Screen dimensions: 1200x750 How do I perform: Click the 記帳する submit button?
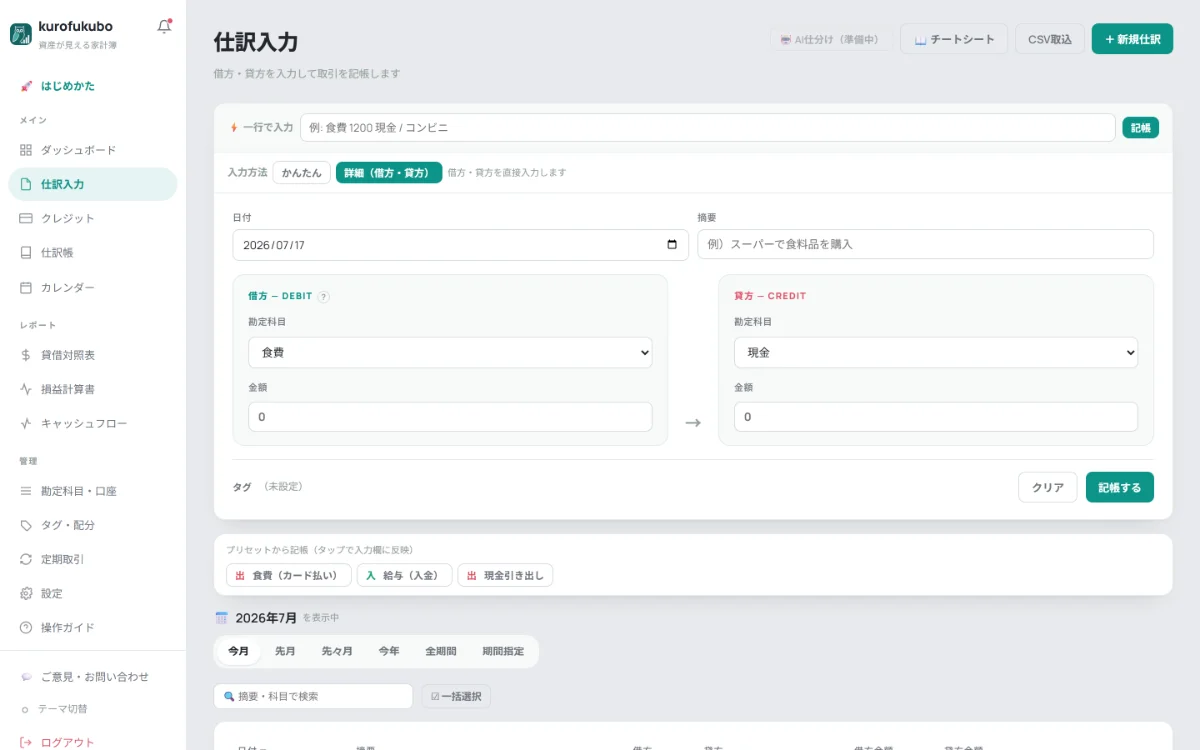1120,487
